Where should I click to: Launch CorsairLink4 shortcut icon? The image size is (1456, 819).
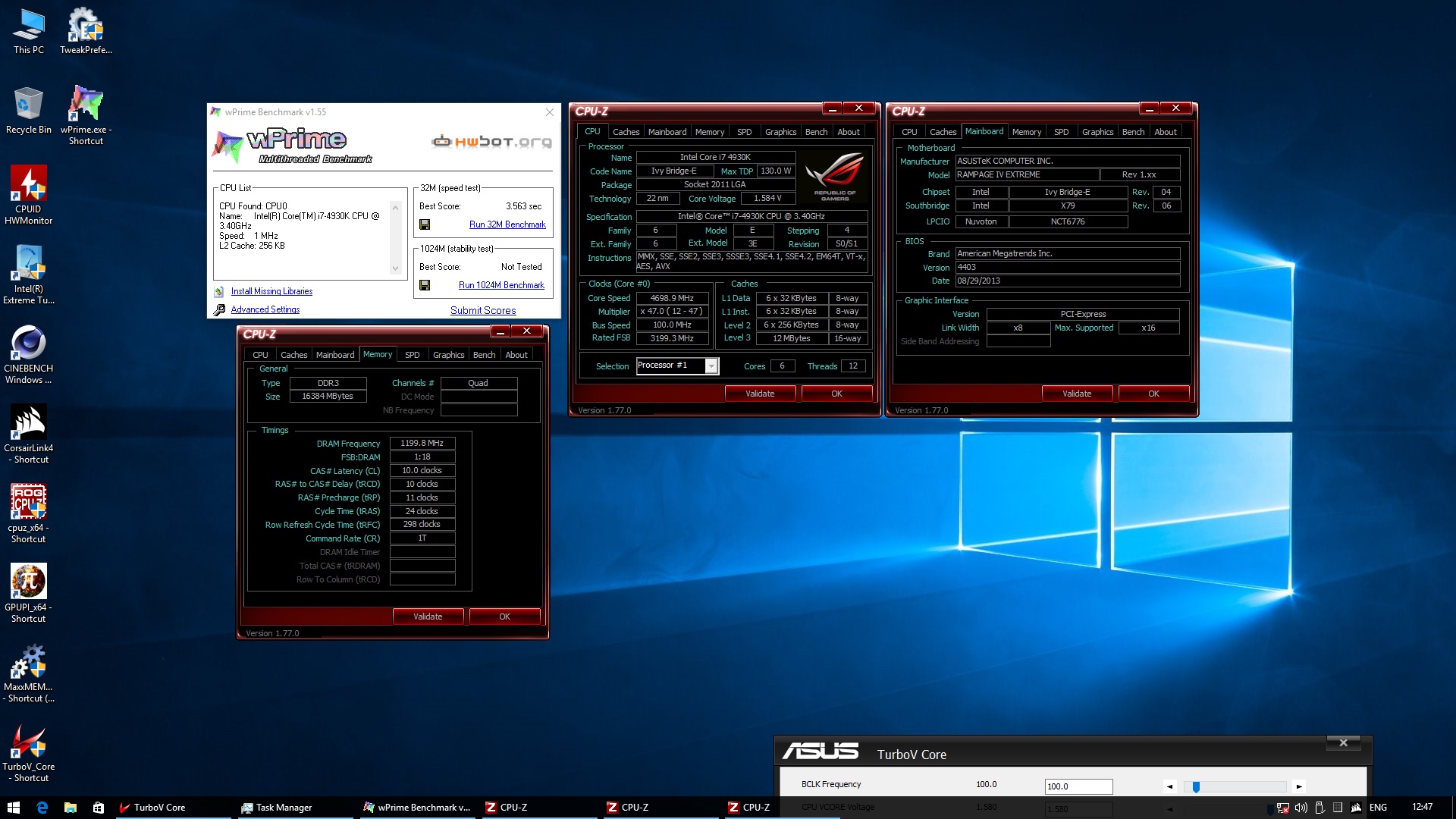[29, 434]
